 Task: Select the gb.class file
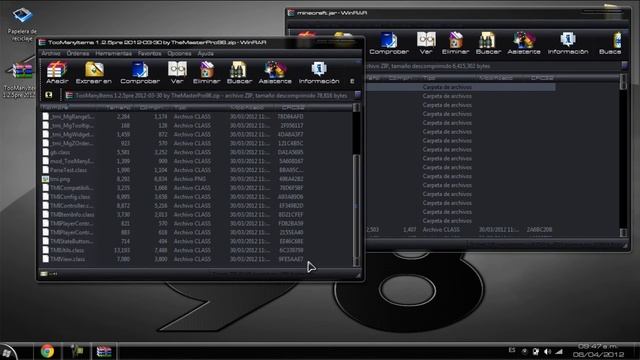point(60,152)
